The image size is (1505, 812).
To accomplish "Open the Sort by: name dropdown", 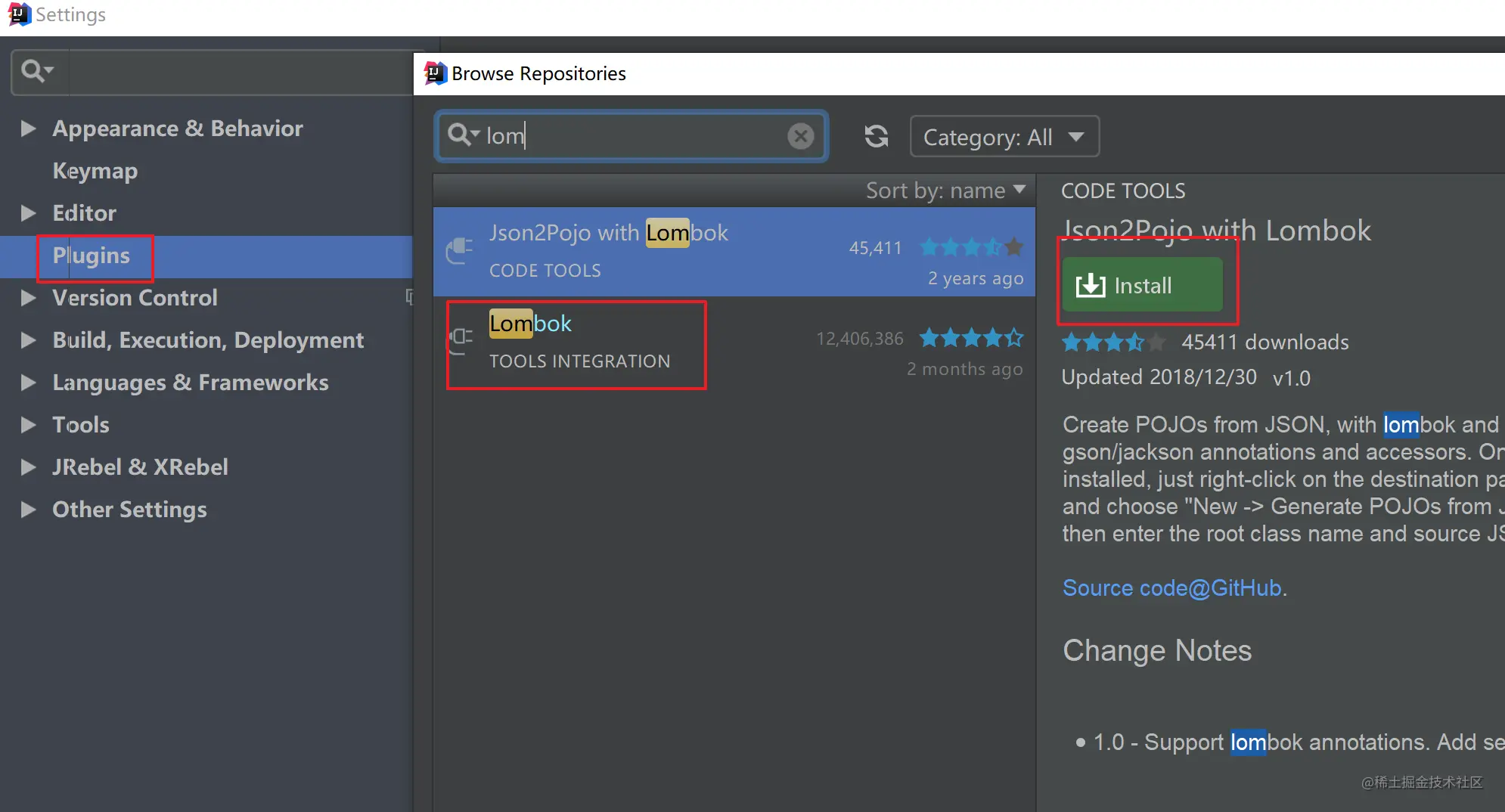I will tap(945, 191).
